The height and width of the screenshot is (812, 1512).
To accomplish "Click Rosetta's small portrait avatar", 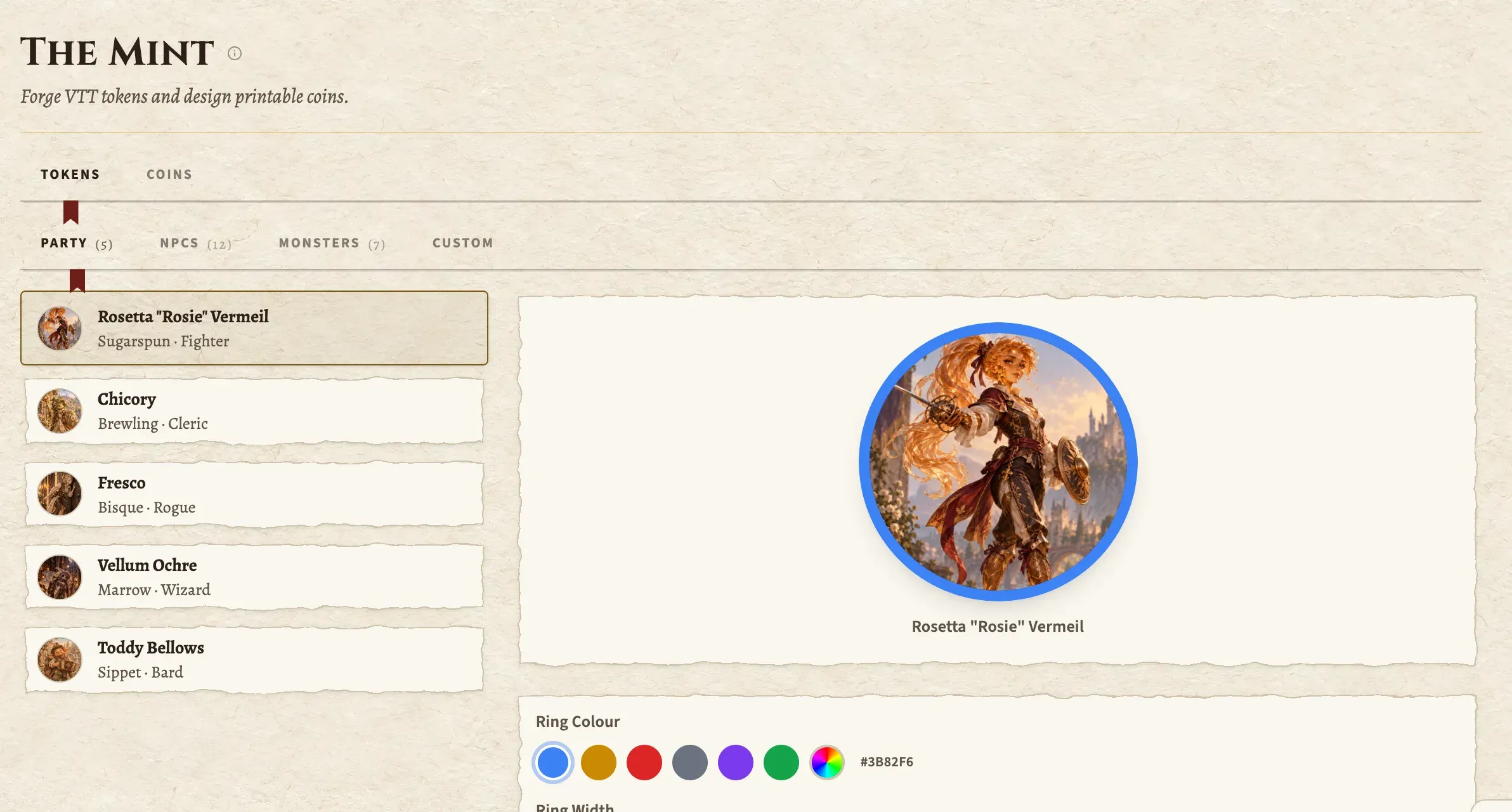I will click(60, 329).
